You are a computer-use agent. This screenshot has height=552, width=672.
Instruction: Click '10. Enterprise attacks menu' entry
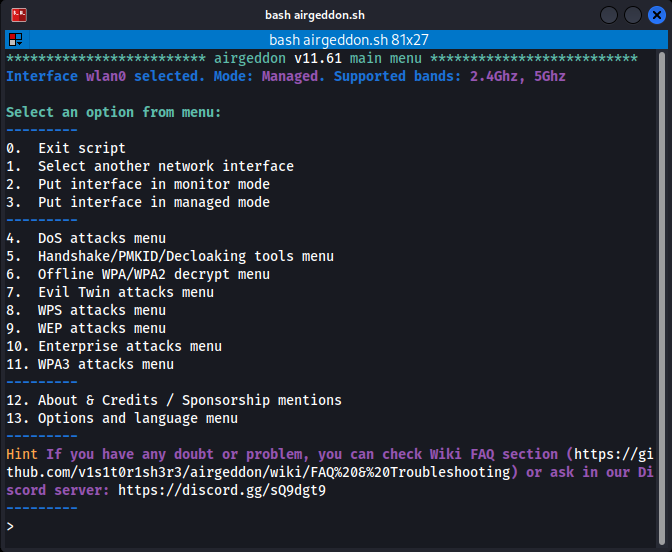click(114, 346)
